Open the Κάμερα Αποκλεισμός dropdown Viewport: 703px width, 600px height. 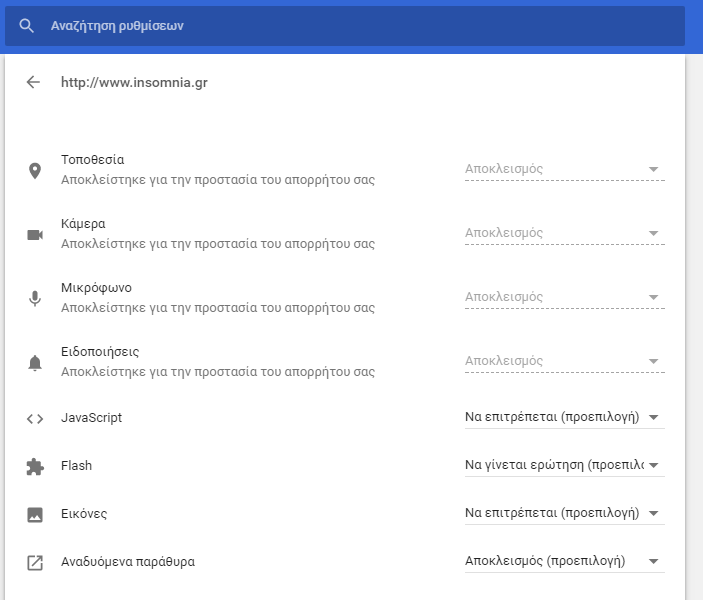564,234
